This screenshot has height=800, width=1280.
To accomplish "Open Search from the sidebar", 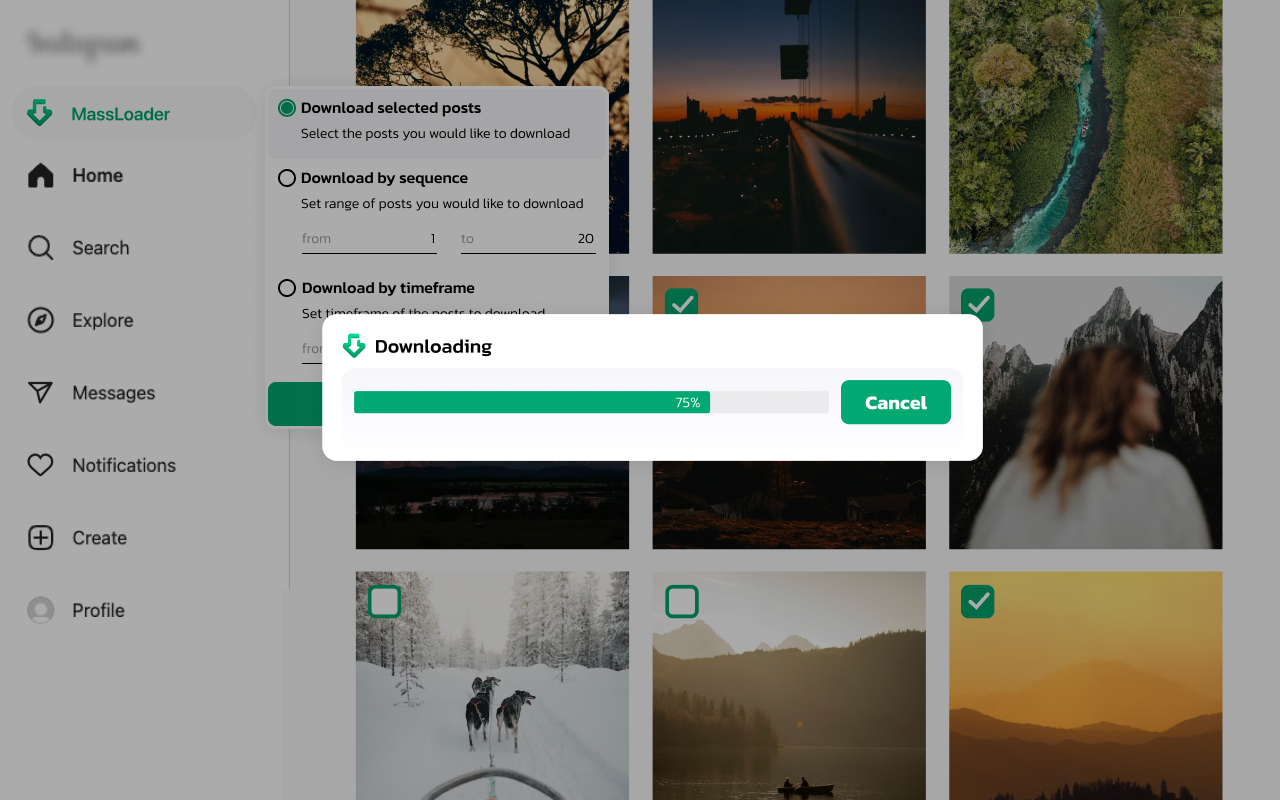I will click(x=40, y=247).
